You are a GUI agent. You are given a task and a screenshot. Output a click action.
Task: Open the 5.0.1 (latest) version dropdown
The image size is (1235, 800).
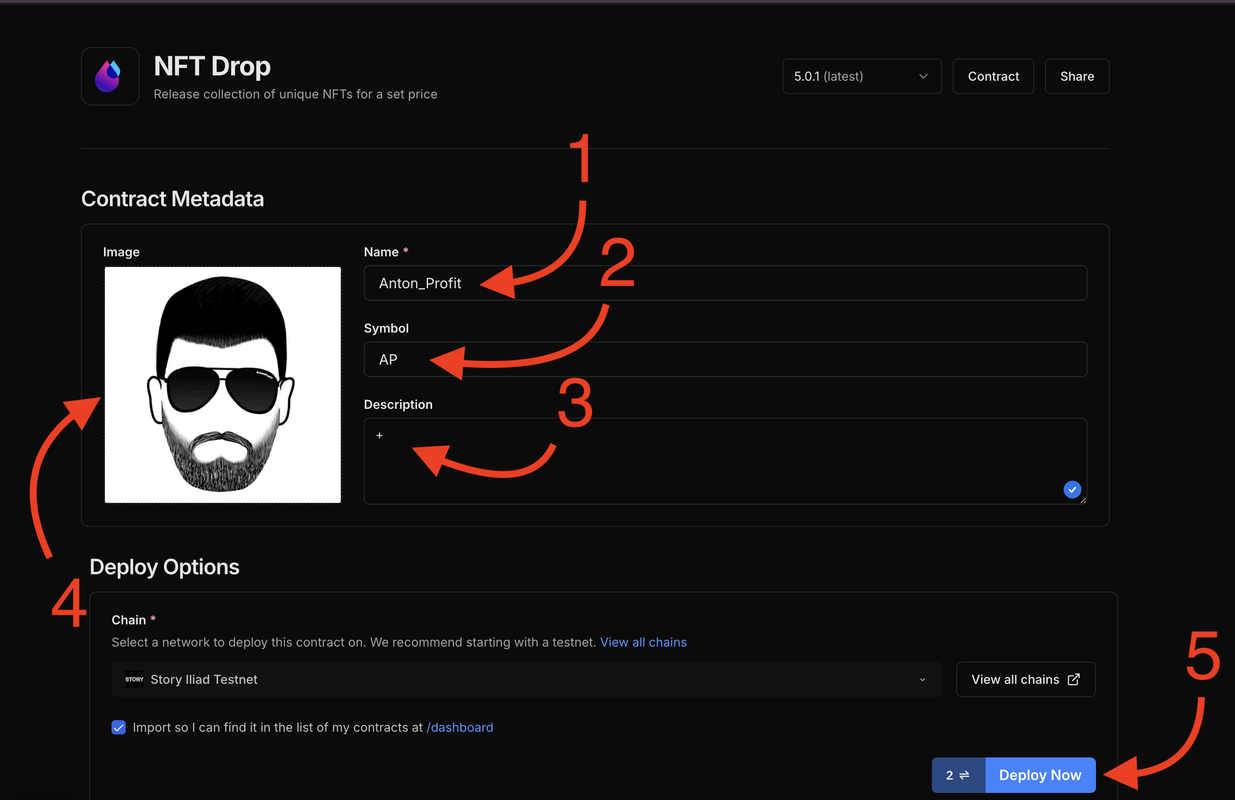pos(861,76)
